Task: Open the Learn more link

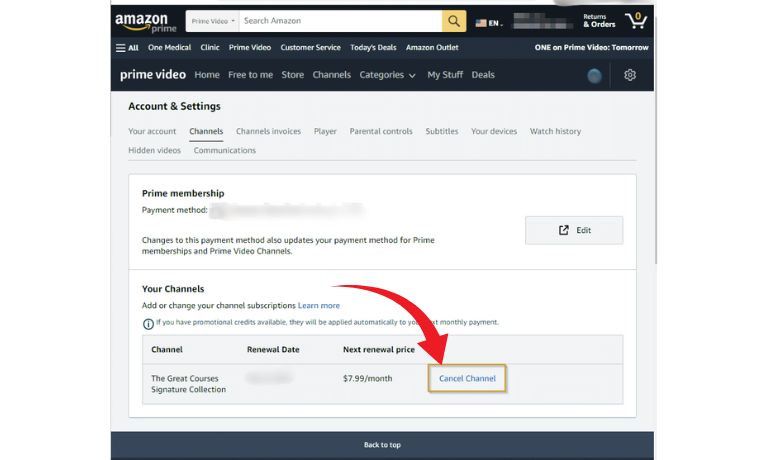Action: click(x=318, y=305)
